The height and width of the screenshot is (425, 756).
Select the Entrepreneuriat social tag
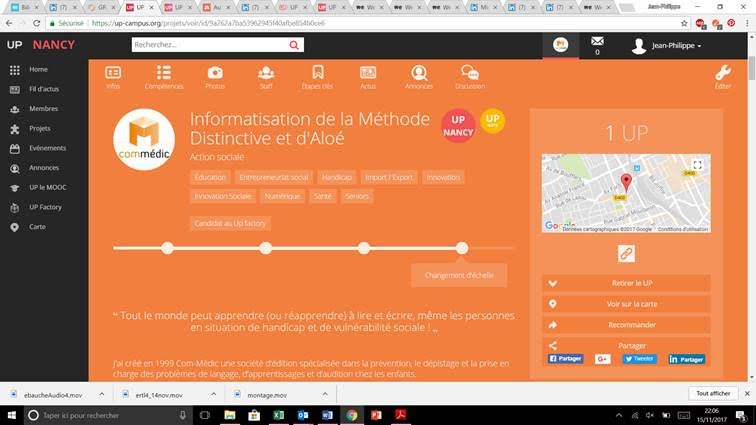(273, 178)
